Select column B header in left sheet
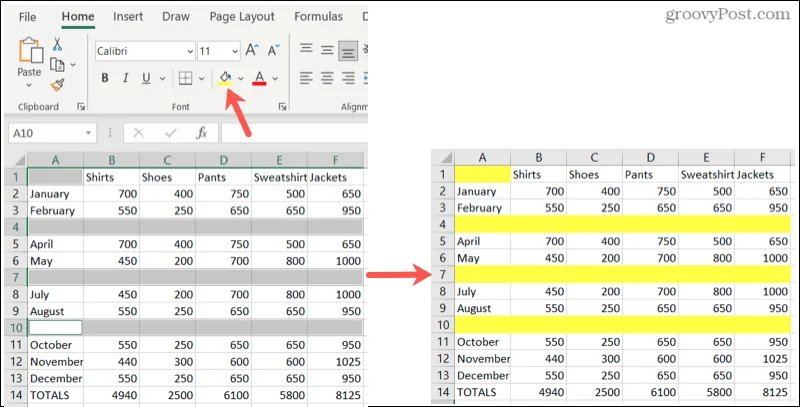 click(111, 161)
